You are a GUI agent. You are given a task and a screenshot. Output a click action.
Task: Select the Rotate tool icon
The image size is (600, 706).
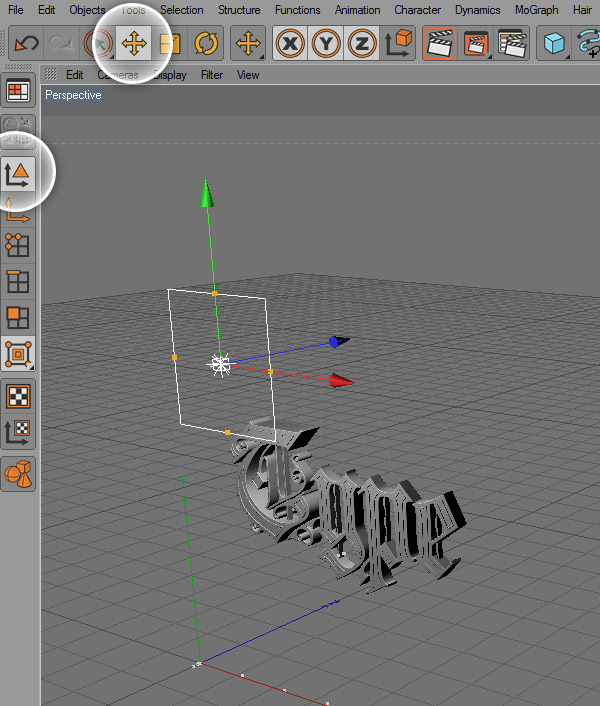coord(206,43)
